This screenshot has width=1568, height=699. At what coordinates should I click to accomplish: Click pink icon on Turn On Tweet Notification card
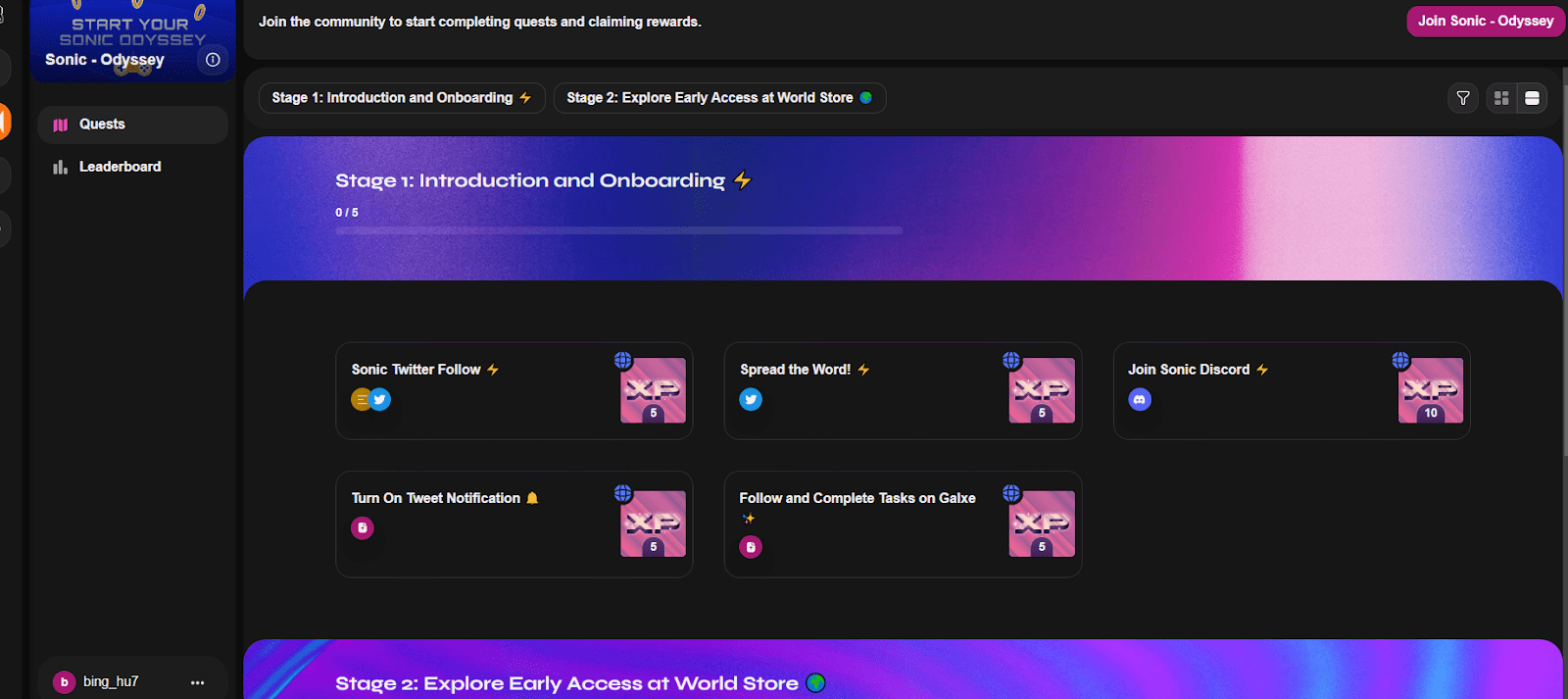coord(363,527)
